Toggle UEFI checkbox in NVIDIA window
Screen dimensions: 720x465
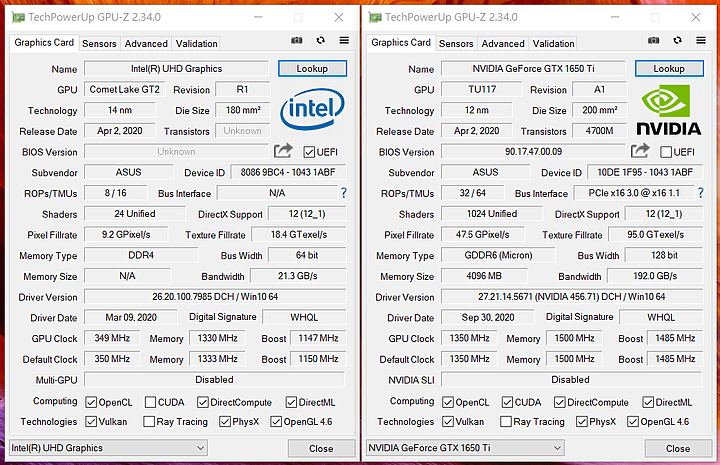pyautogui.click(x=666, y=152)
